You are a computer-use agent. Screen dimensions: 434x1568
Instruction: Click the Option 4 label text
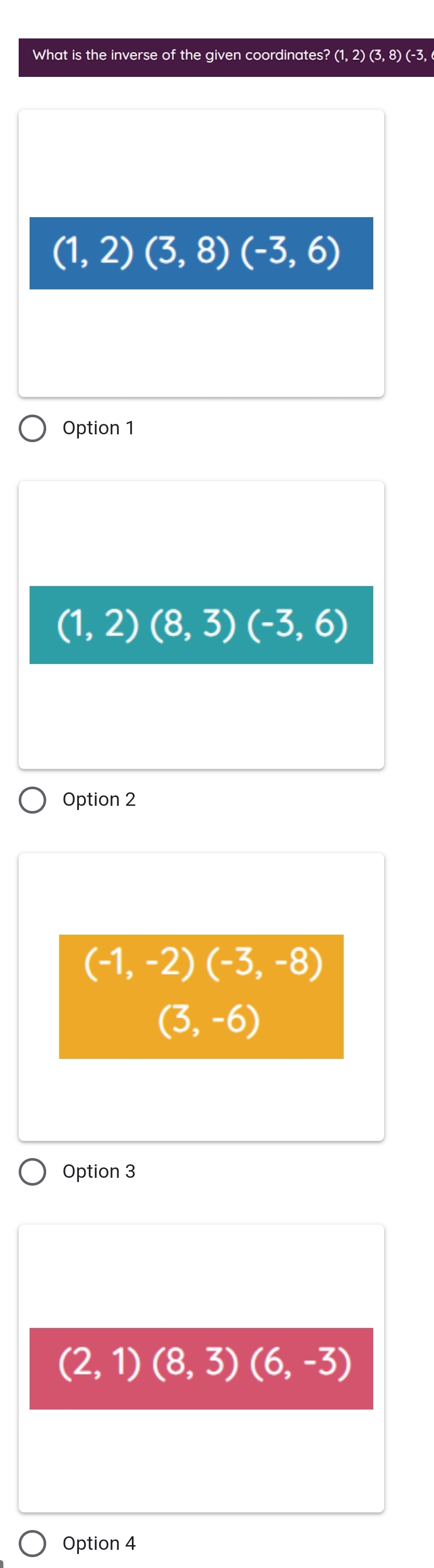point(99,1543)
